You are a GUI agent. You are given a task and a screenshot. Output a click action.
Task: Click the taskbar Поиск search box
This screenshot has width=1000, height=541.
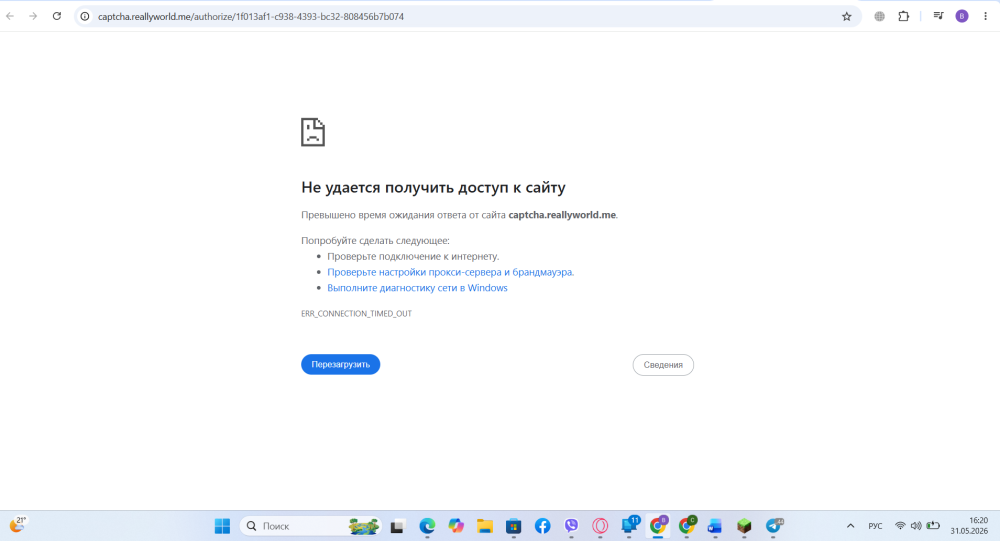(x=311, y=526)
